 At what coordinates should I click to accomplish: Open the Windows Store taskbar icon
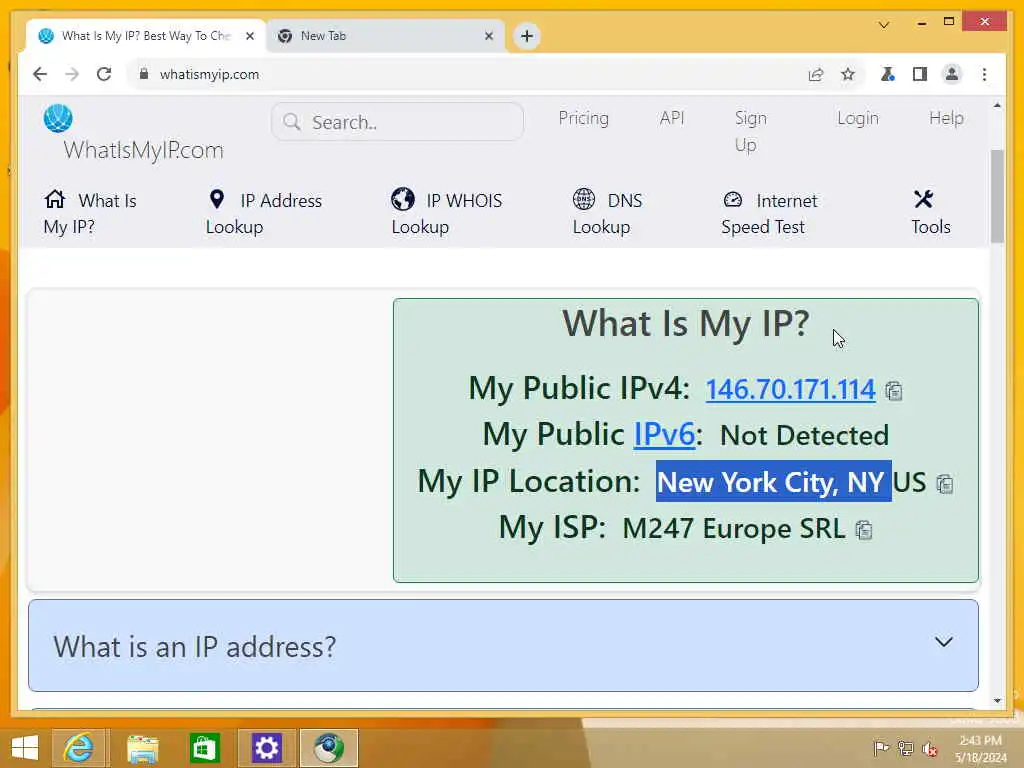tap(204, 748)
